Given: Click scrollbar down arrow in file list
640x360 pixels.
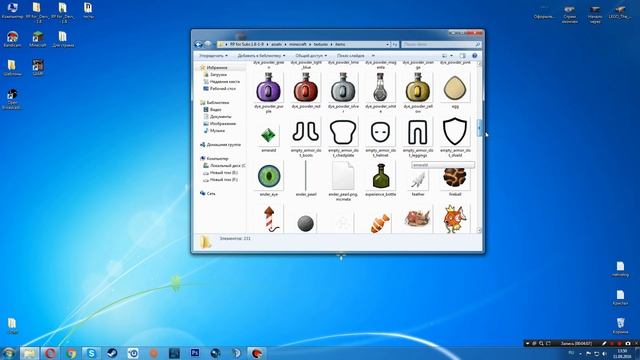Looking at the screenshot, I should 480,231.
